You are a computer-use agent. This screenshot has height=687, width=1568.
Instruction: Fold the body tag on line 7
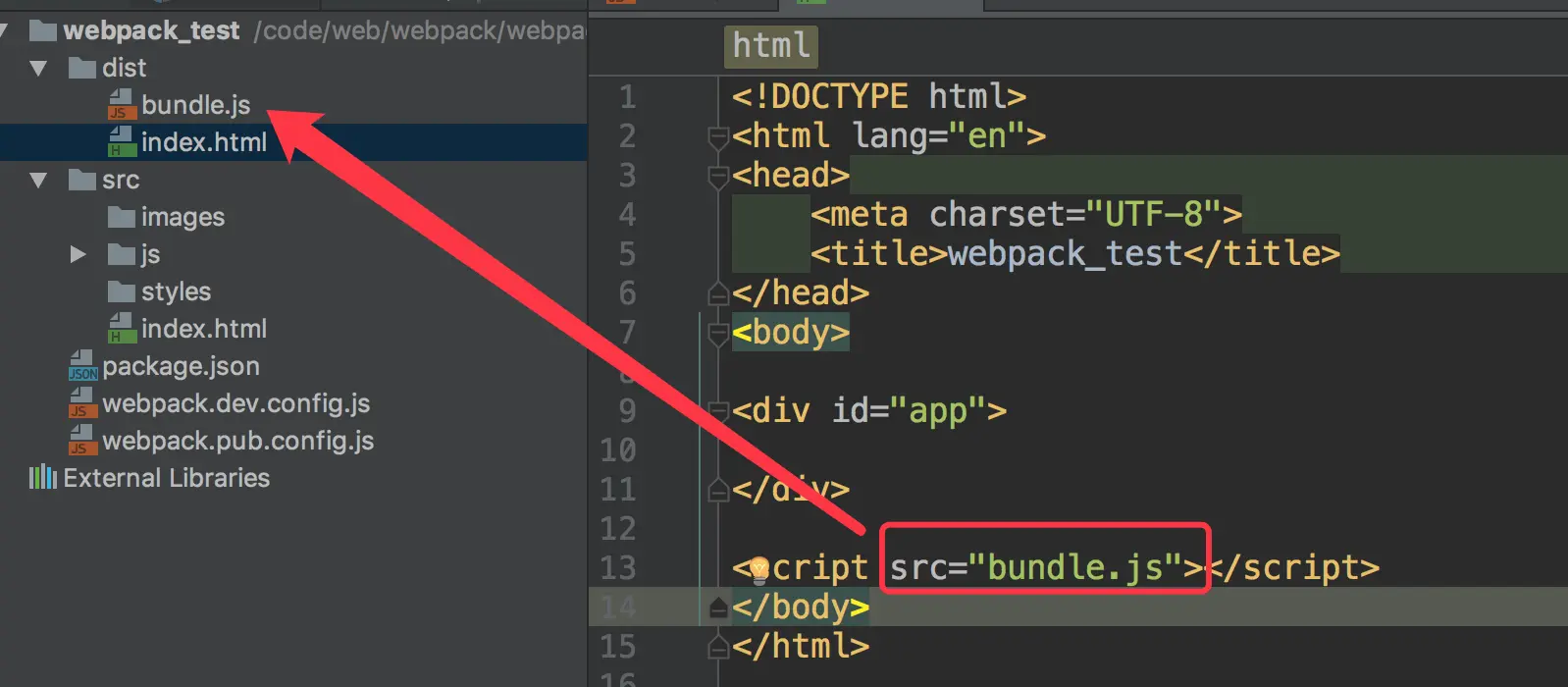click(x=718, y=333)
